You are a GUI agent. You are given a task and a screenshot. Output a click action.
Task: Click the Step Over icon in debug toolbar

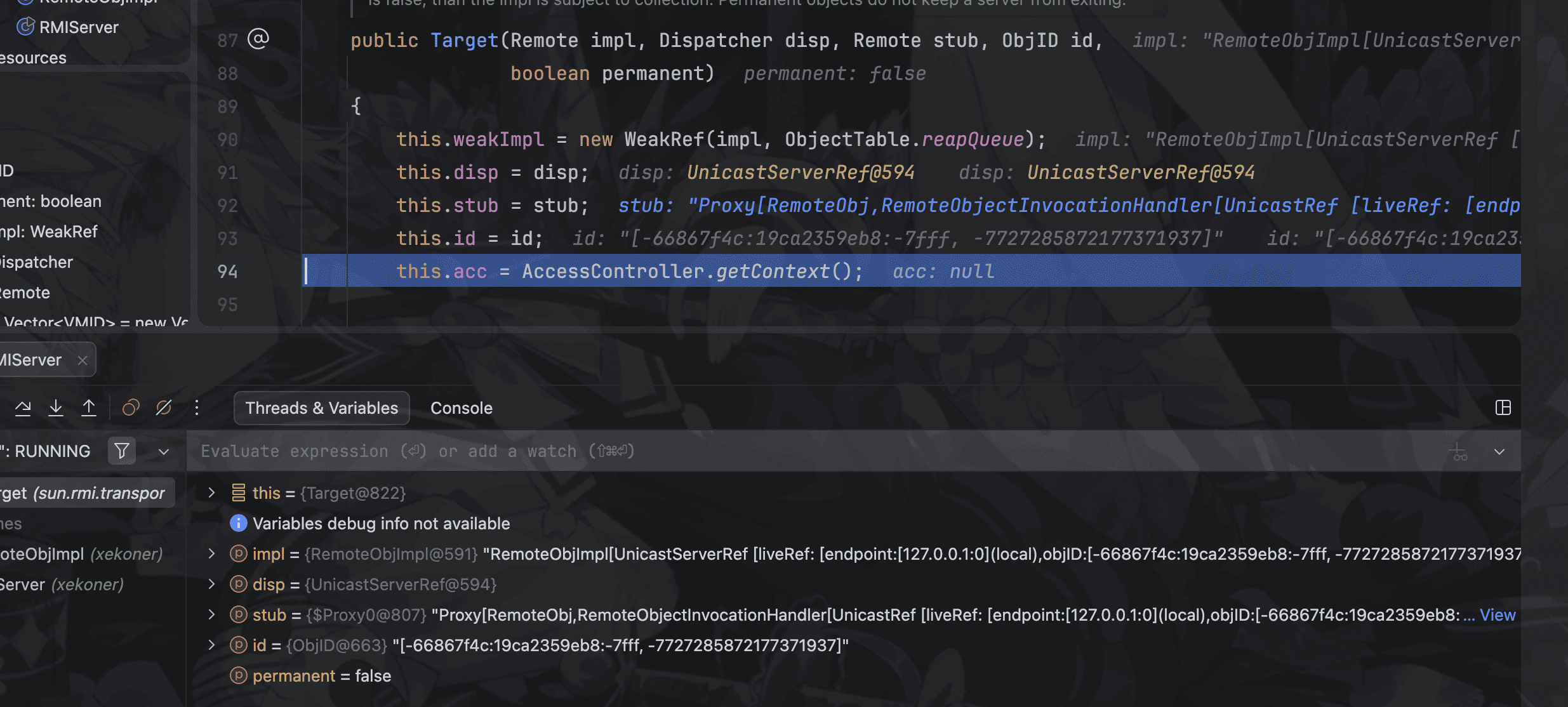(x=23, y=407)
